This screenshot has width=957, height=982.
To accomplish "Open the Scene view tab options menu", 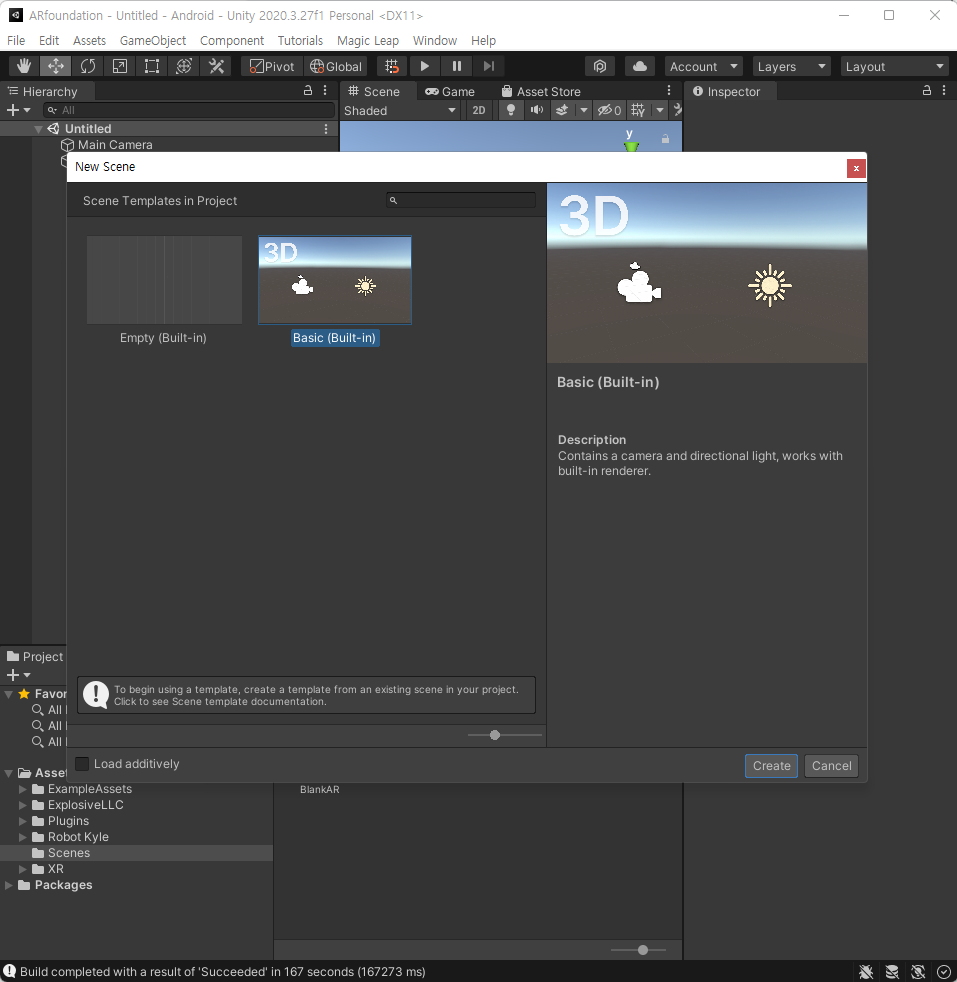I will pyautogui.click(x=669, y=91).
